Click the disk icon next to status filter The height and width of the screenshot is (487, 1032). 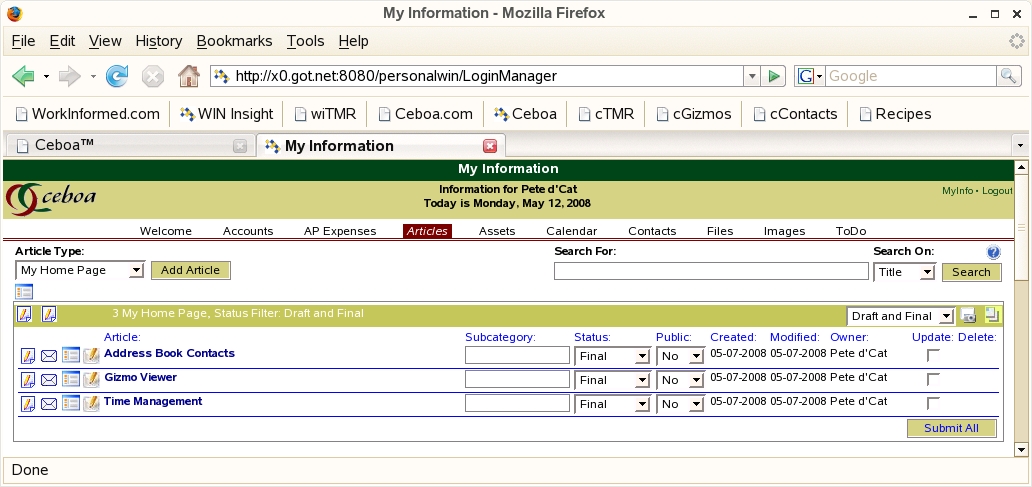click(968, 316)
